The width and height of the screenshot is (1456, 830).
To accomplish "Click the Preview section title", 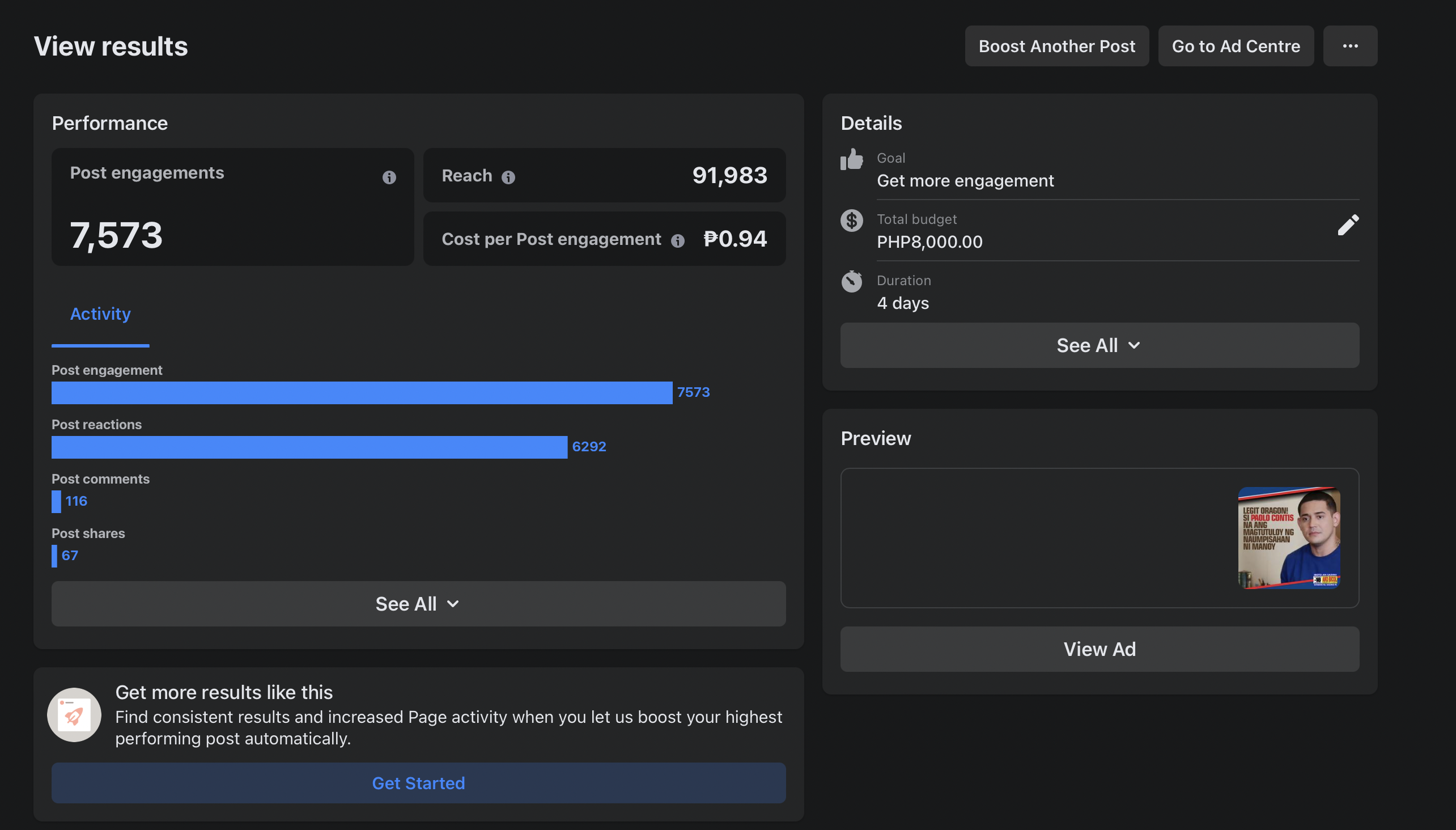I will pos(876,438).
